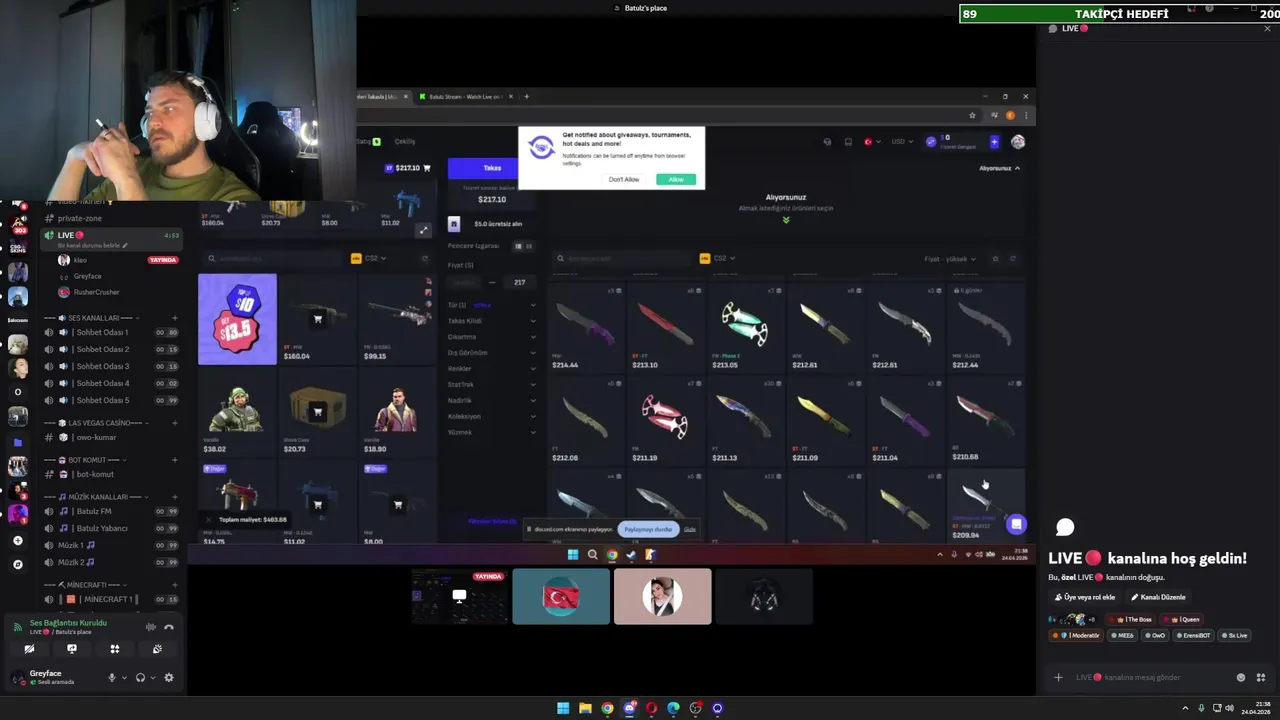Screen dimensions: 1280x720
Task: Disconnect from the voice channel
Action: coord(169,627)
